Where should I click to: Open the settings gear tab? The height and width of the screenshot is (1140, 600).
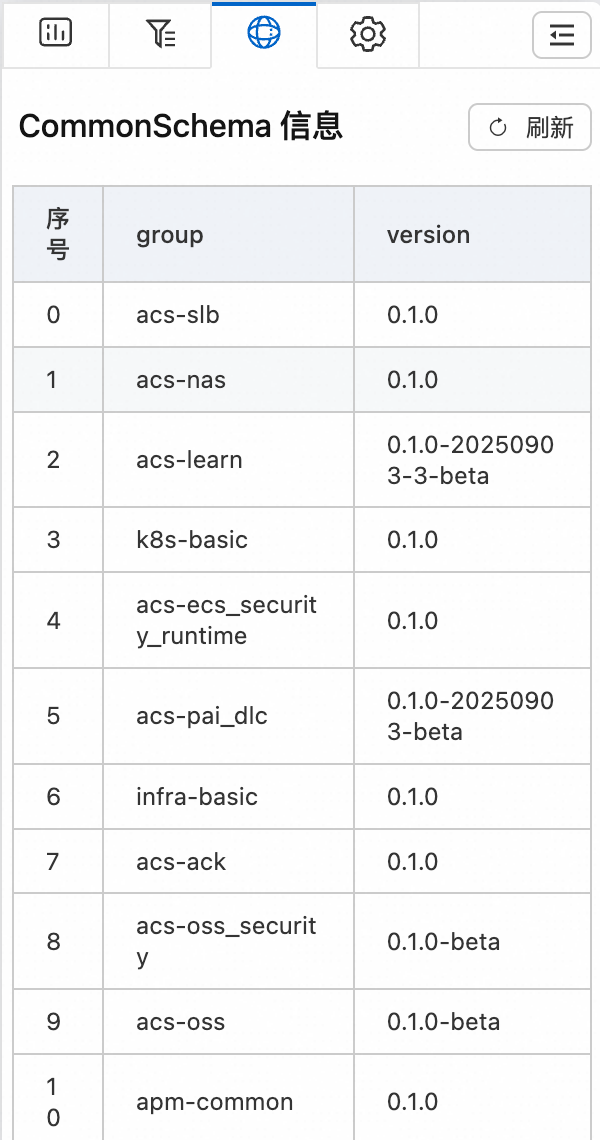pos(368,34)
